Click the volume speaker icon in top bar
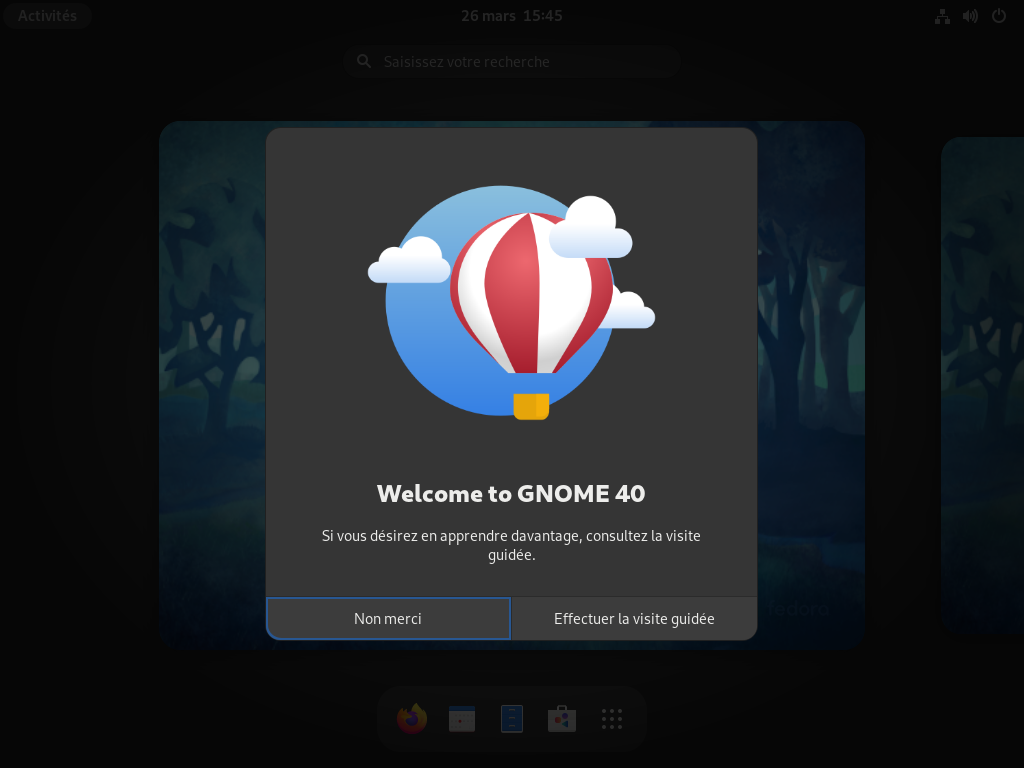 (970, 16)
